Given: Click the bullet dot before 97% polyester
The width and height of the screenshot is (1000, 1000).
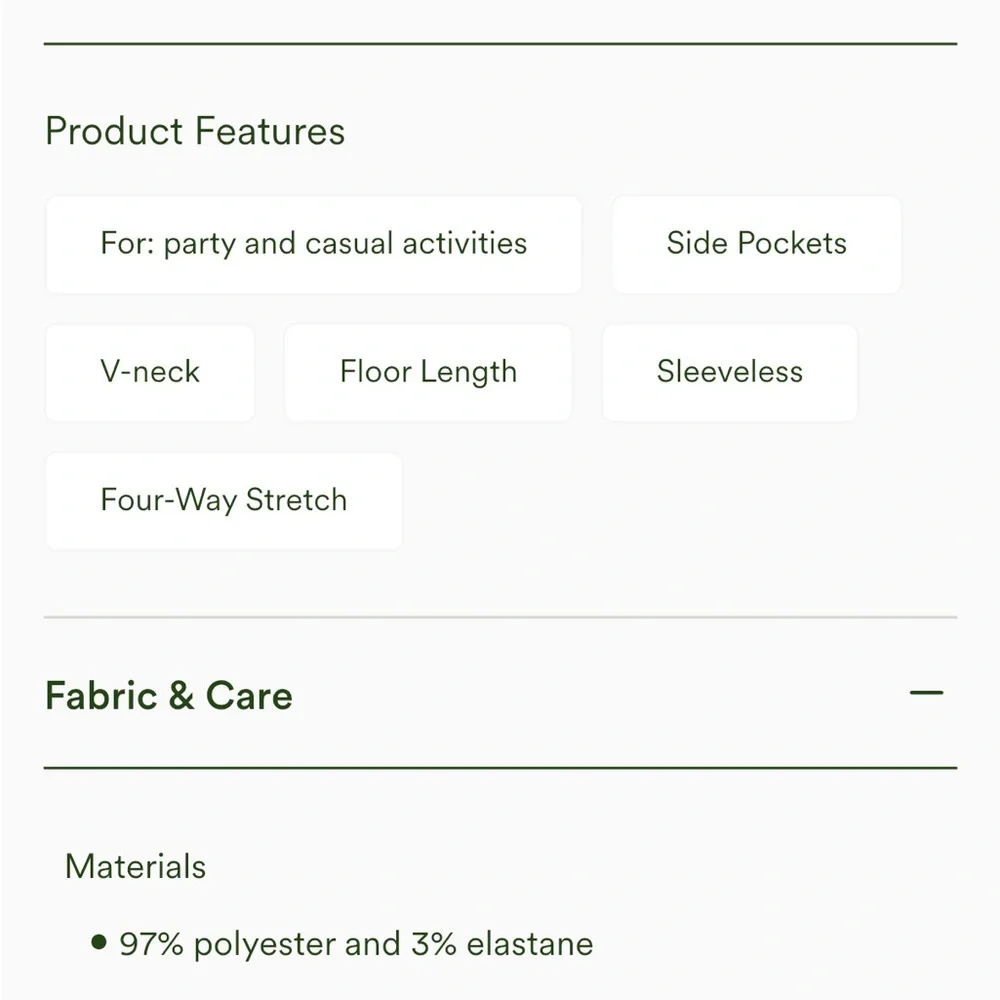Looking at the screenshot, I should tap(98, 942).
